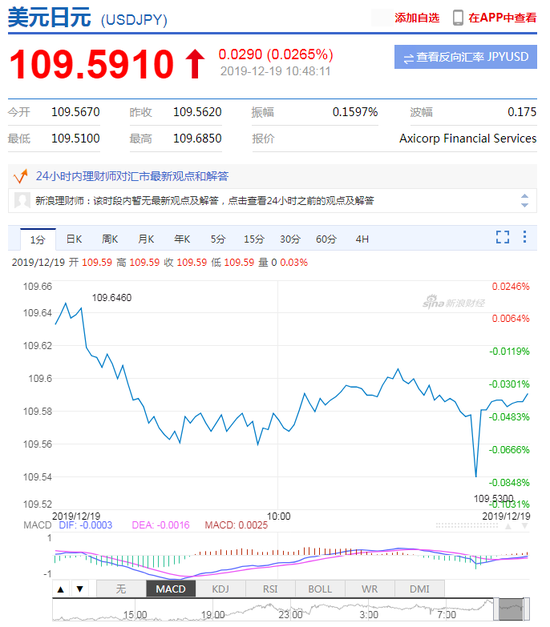This screenshot has width=550, height=627.
Task: Click the 7:00 mark on overview timeline
Action: 446,615
